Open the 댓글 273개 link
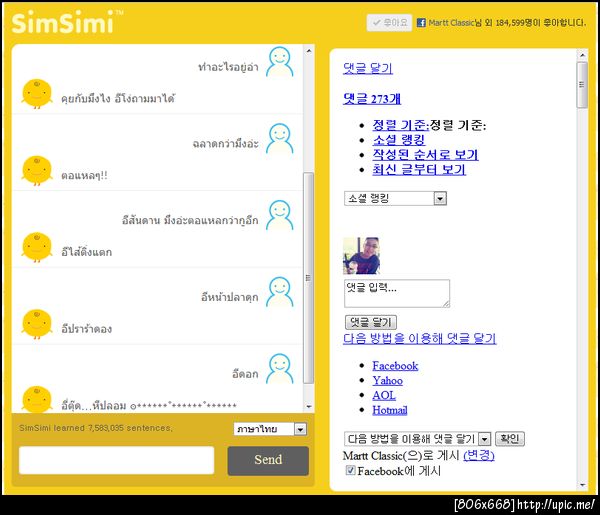Image resolution: width=600 pixels, height=515 pixels. pos(372,99)
